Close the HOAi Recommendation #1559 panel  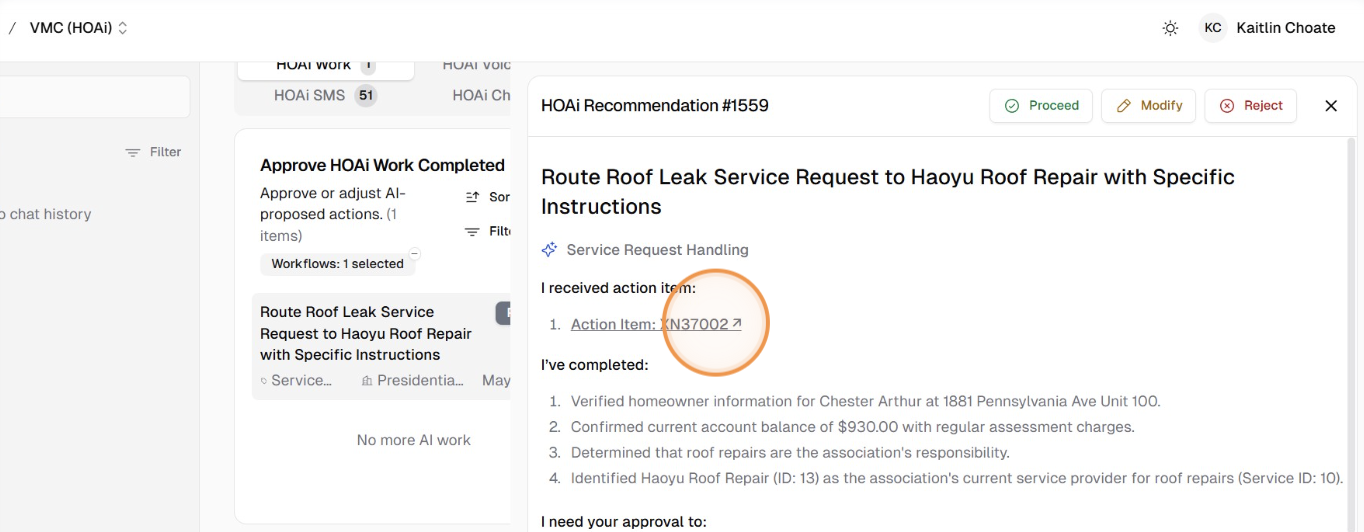[1331, 106]
